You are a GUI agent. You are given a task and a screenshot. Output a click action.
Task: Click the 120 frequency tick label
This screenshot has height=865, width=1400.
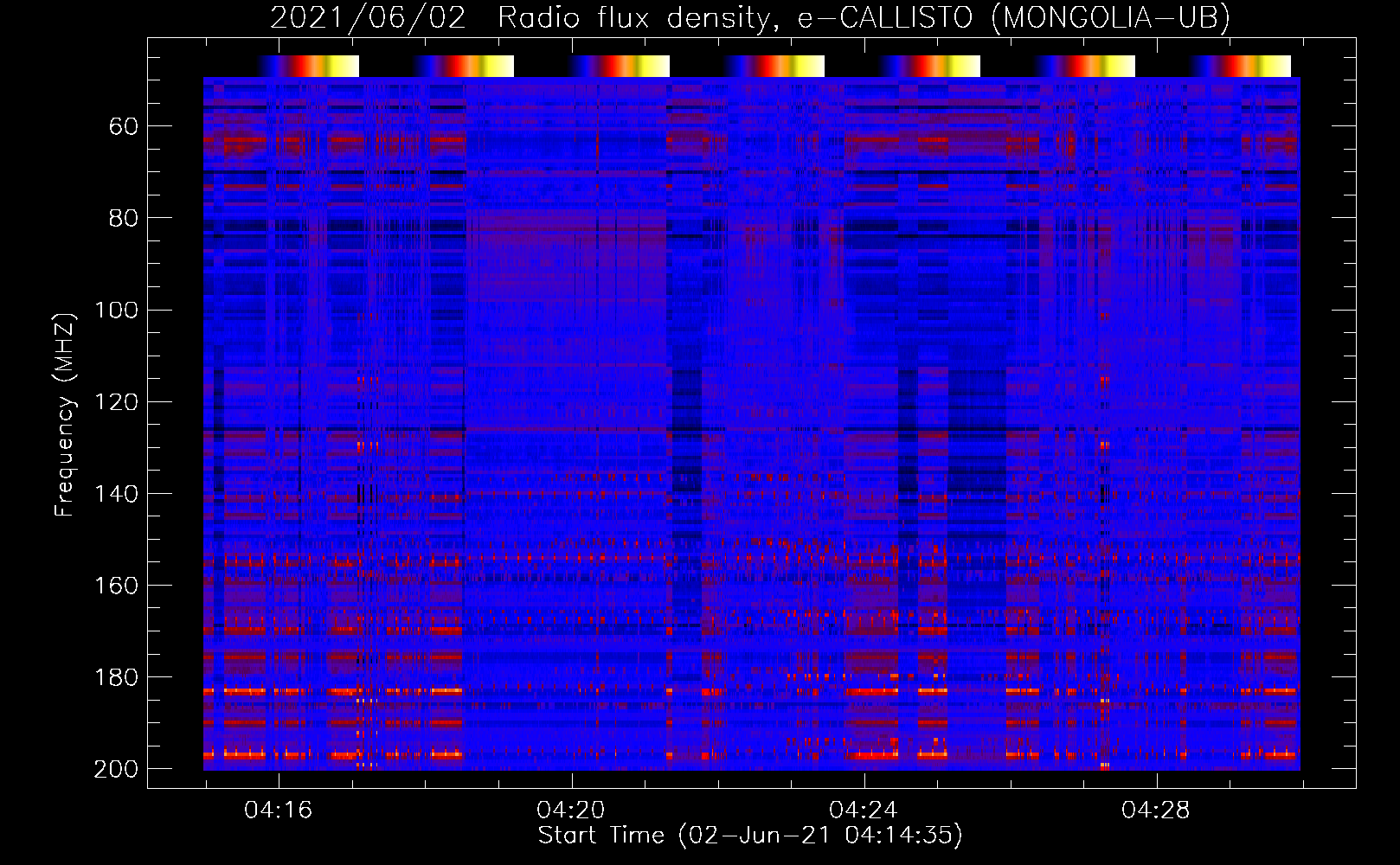click(116, 402)
